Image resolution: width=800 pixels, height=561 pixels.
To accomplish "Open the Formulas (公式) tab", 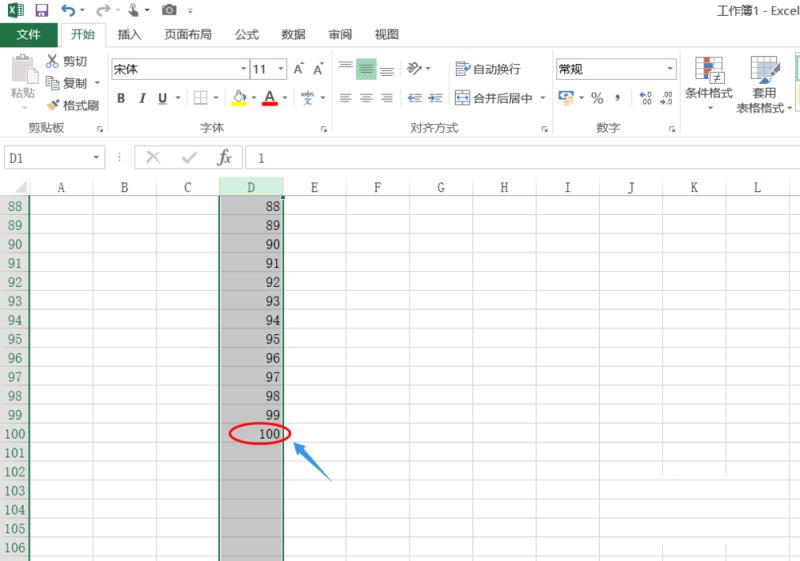I will pyautogui.click(x=246, y=34).
